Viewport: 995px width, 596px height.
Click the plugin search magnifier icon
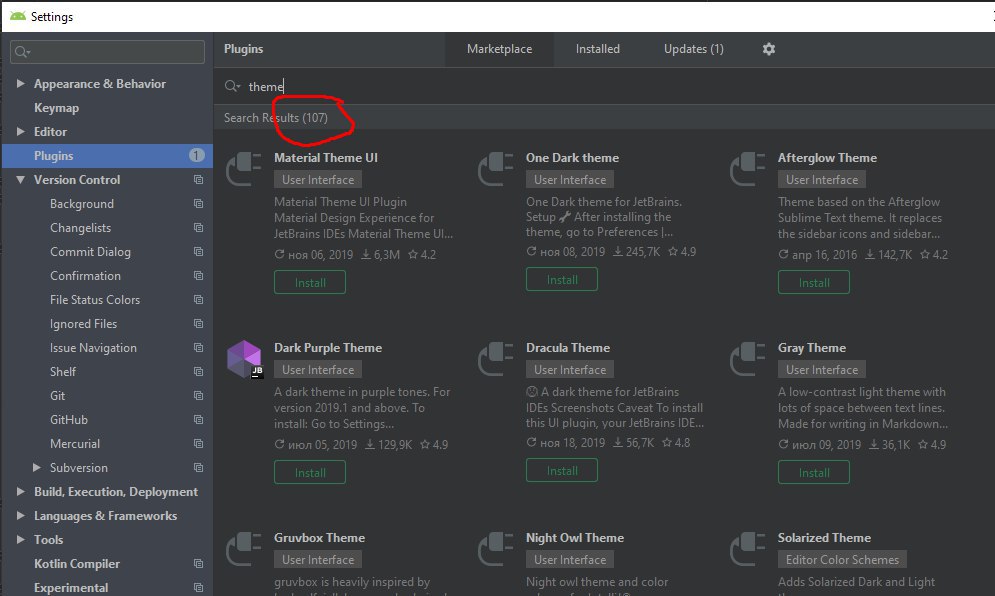pyautogui.click(x=232, y=86)
